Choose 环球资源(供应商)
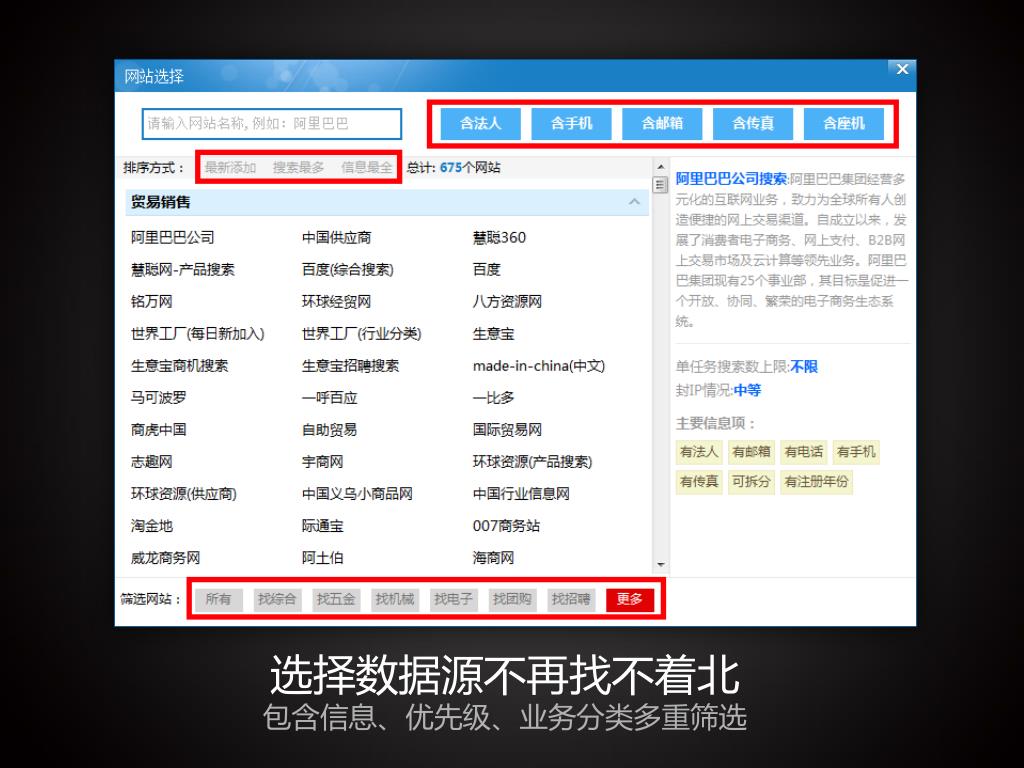Viewport: 1024px width, 768px height. click(184, 493)
